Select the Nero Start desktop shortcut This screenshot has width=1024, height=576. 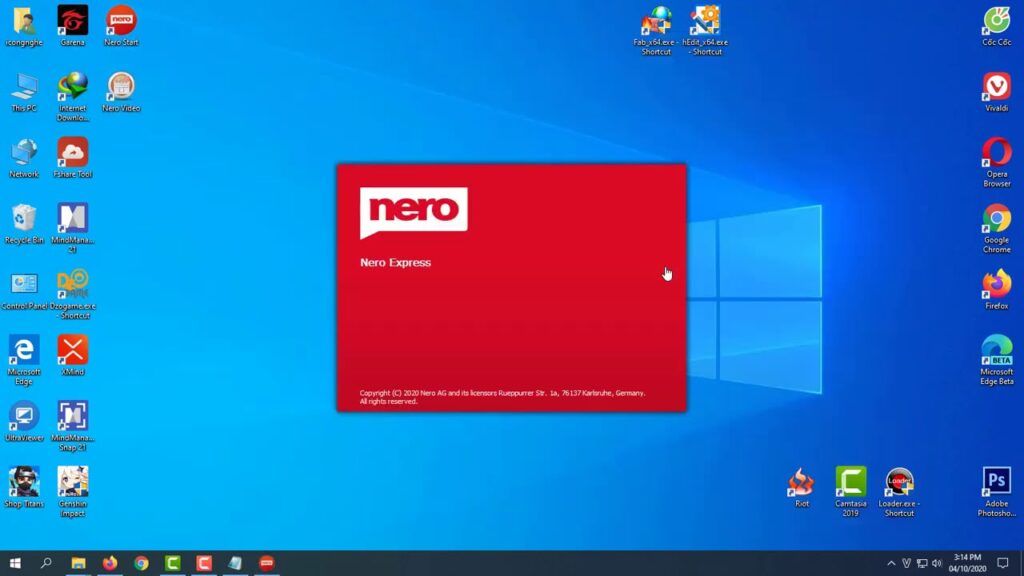tap(121, 26)
